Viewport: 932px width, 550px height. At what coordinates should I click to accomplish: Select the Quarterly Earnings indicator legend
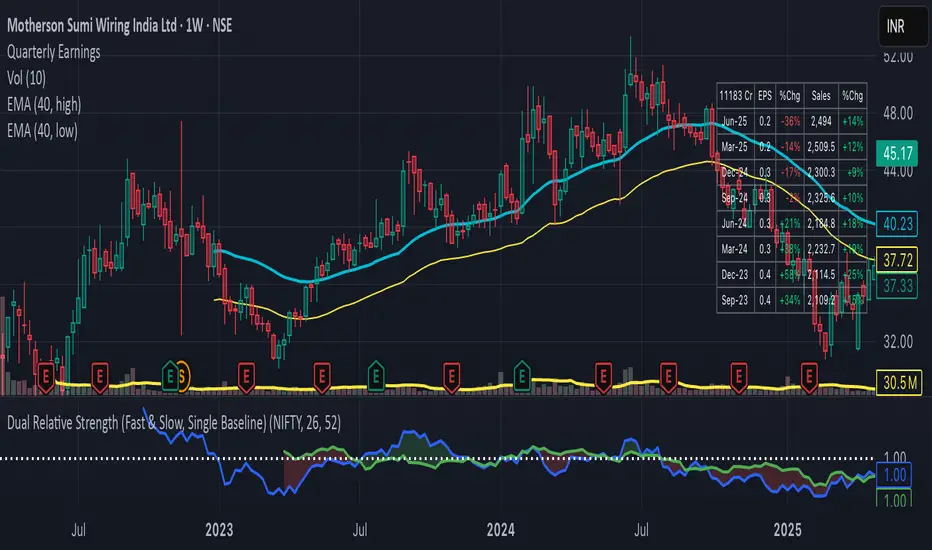point(53,52)
